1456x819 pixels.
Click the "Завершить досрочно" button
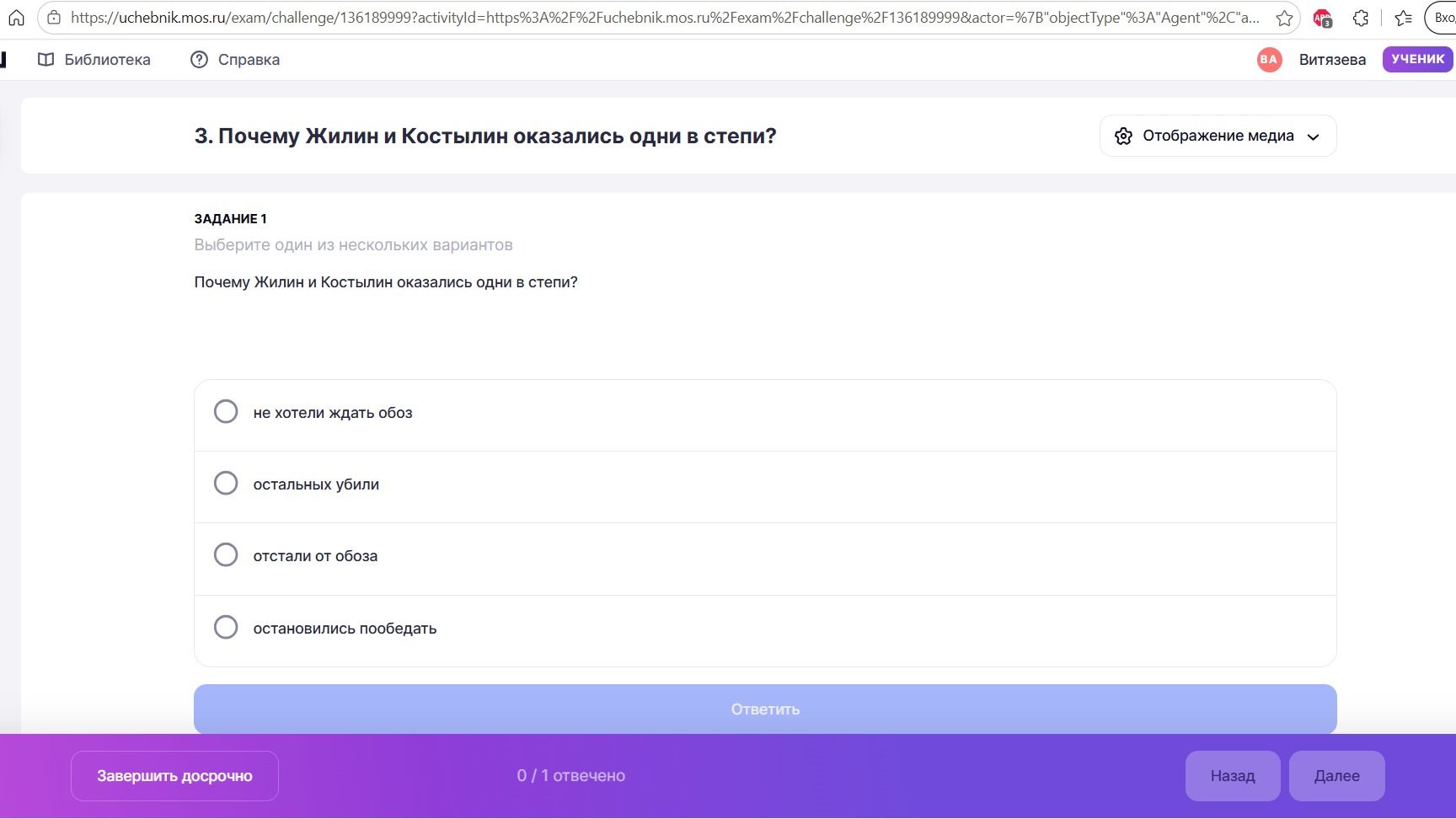coord(174,776)
